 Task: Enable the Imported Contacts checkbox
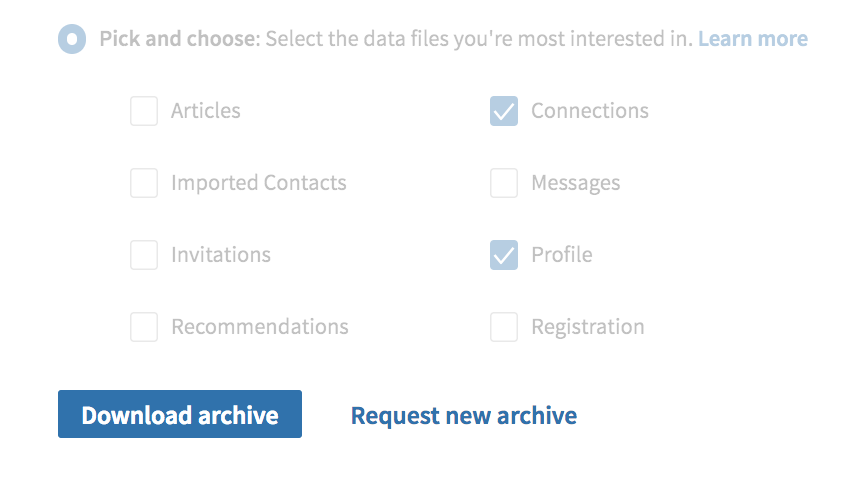(x=144, y=183)
